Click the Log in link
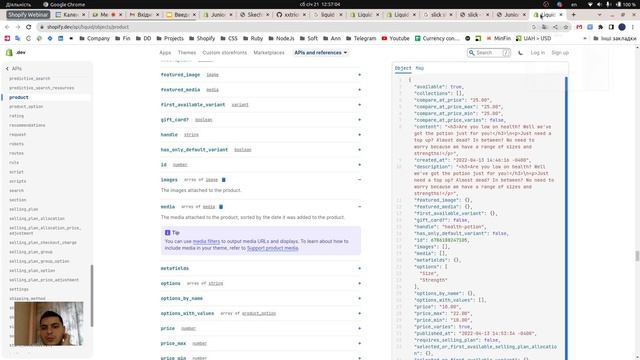This screenshot has height=360, width=640. (538, 53)
